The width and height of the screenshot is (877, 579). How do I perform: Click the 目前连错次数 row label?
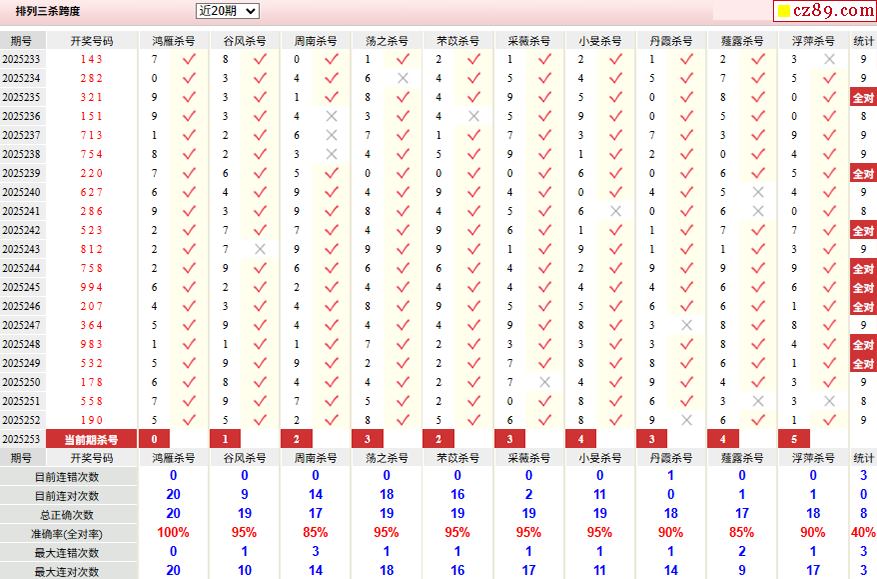pyautogui.click(x=67, y=477)
